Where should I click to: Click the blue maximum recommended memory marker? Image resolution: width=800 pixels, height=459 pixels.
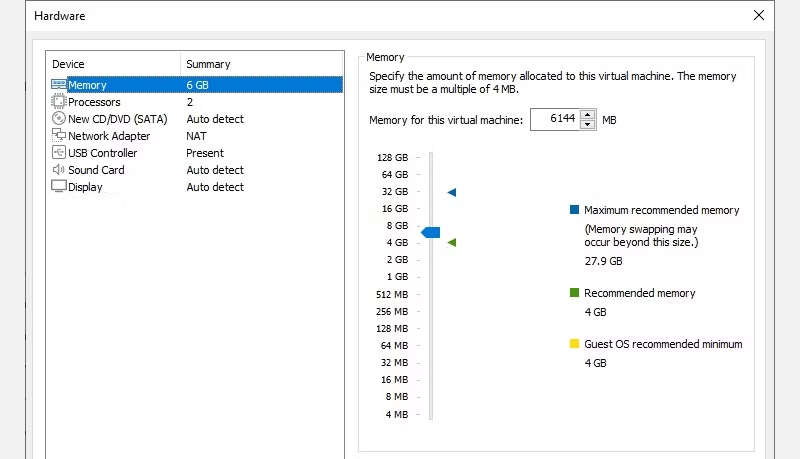point(452,192)
